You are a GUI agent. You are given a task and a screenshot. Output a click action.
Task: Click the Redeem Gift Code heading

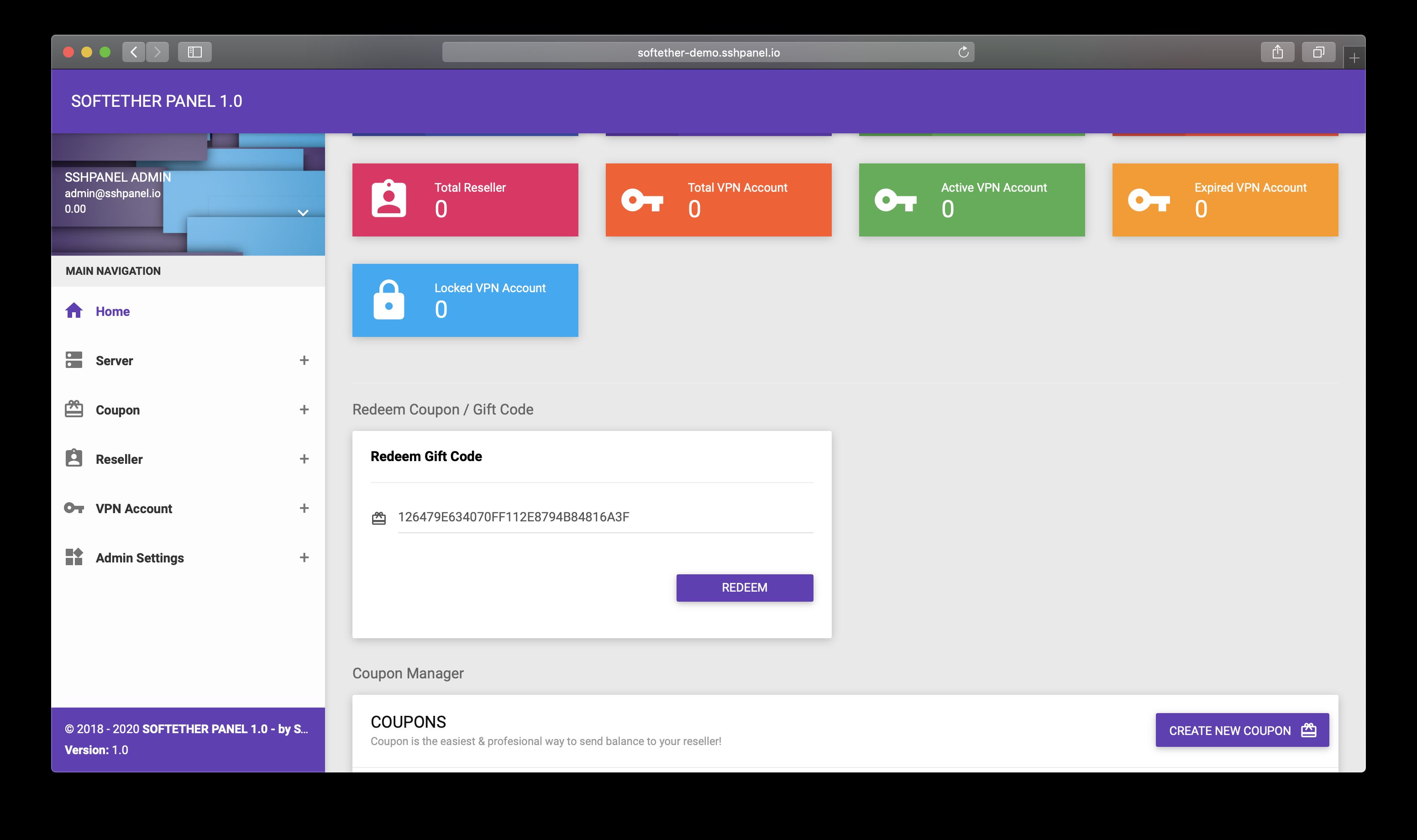pos(426,456)
